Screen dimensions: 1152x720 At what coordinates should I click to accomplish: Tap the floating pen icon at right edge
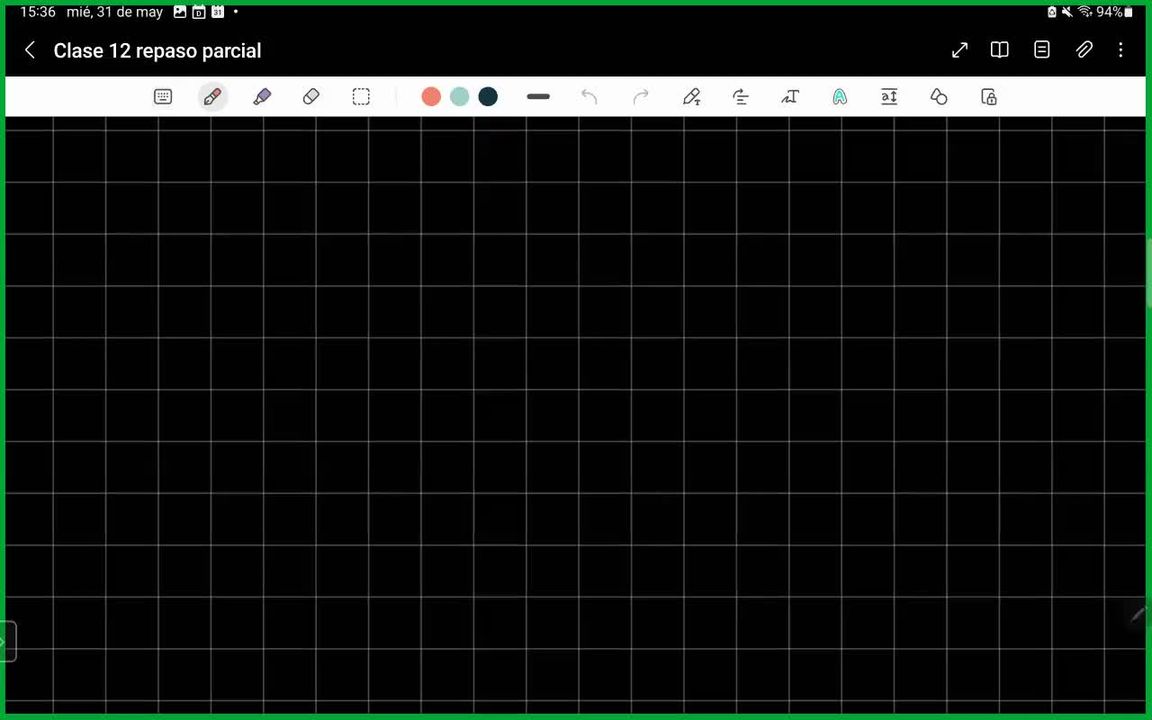click(x=1138, y=614)
